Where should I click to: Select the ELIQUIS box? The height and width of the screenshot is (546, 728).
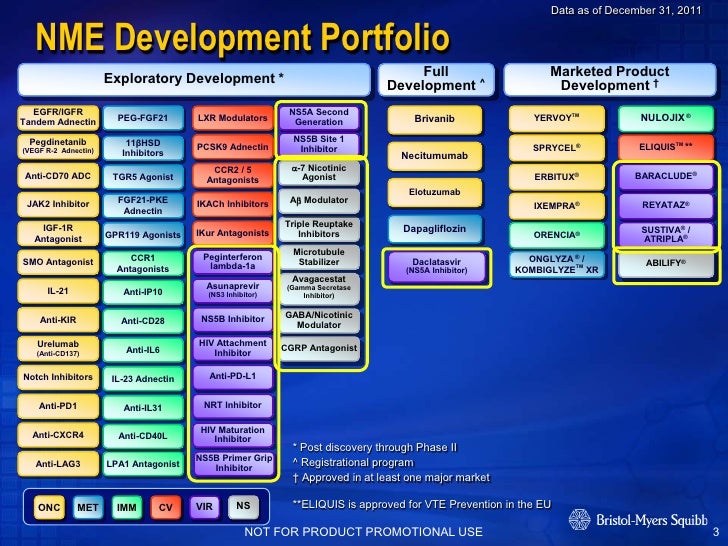pyautogui.click(x=666, y=147)
